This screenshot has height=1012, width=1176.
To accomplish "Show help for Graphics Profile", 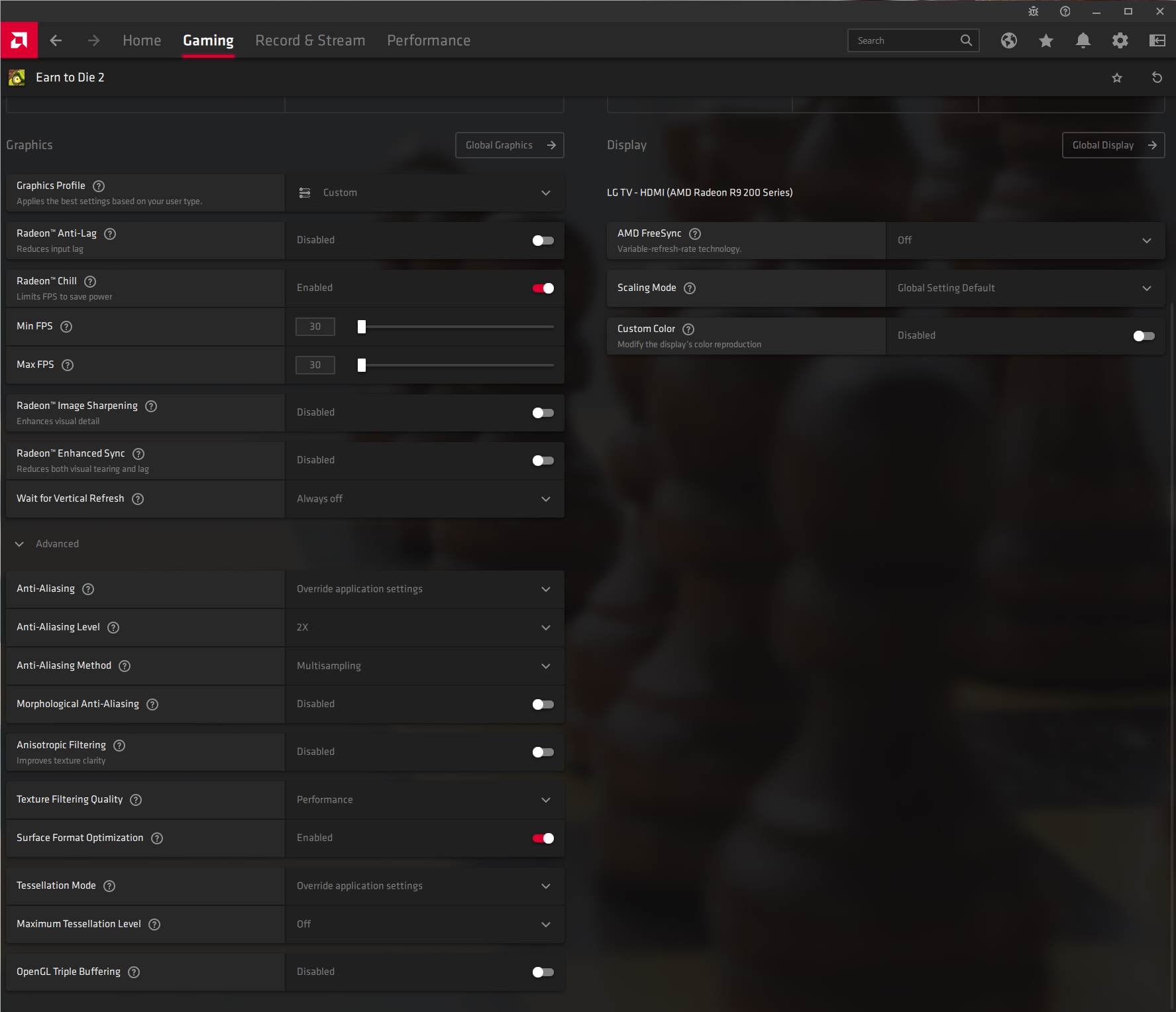I will click(99, 186).
